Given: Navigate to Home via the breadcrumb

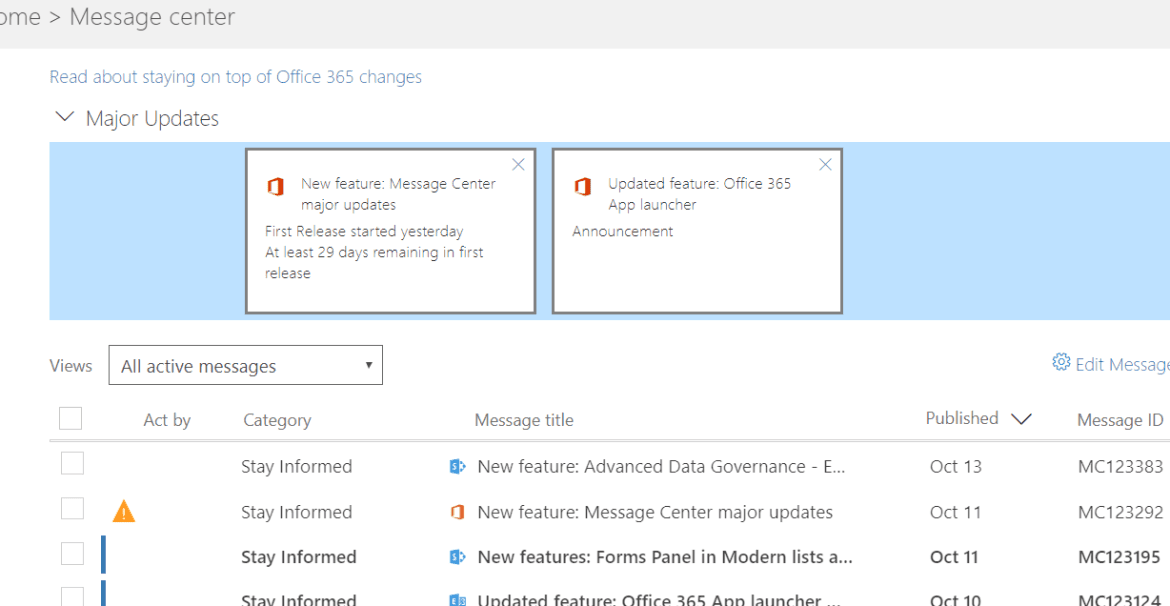Looking at the screenshot, I should 14,17.
